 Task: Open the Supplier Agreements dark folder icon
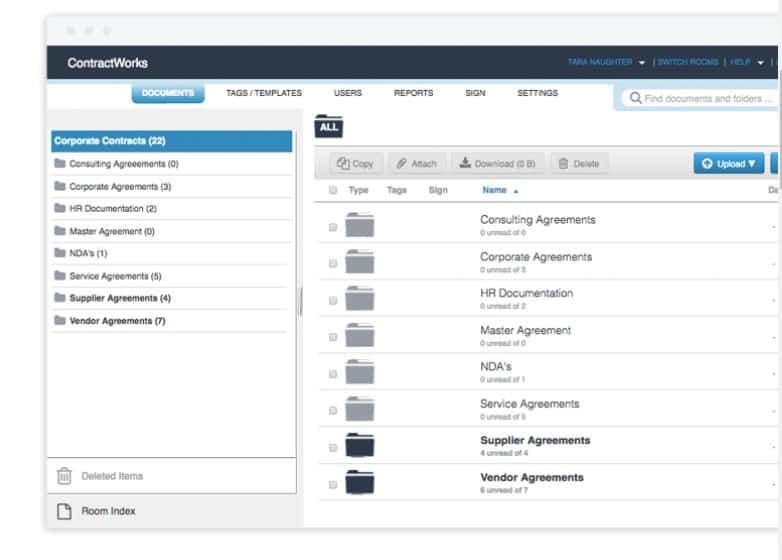point(359,446)
